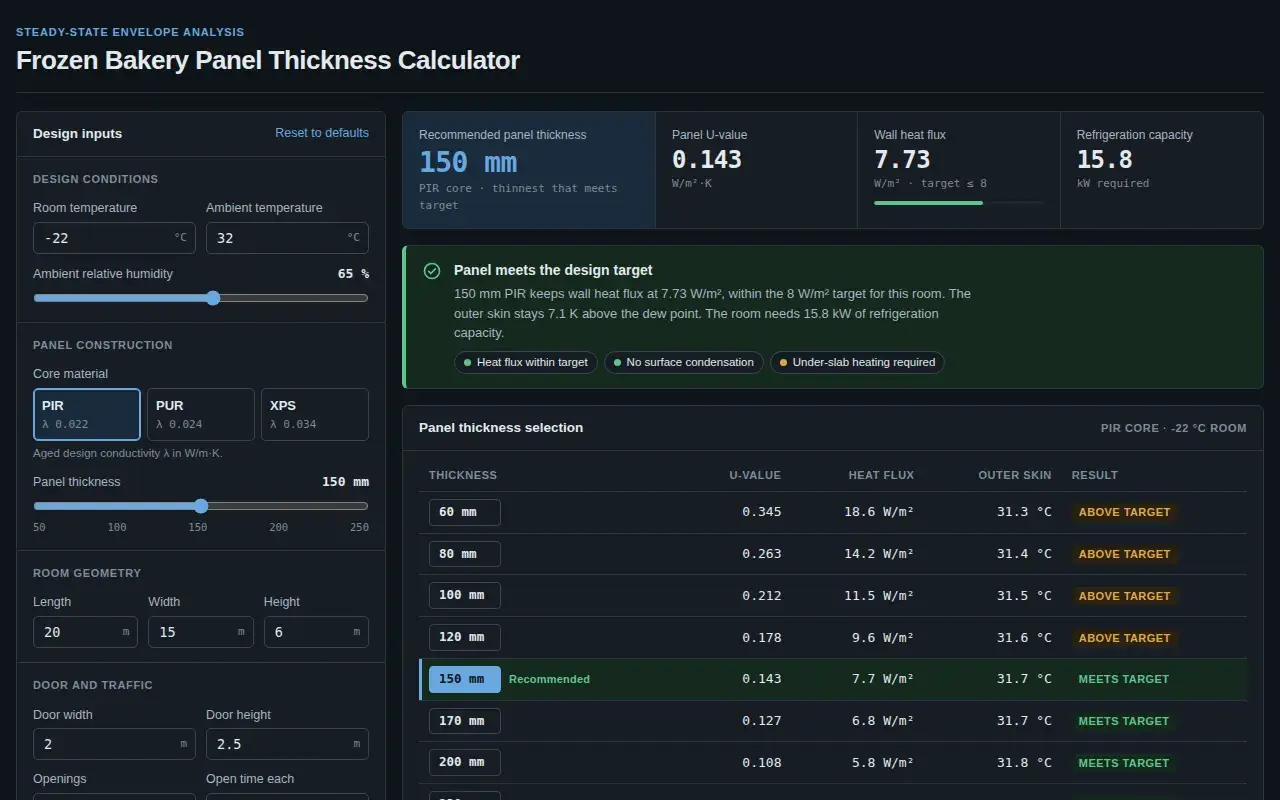The width and height of the screenshot is (1280, 800).
Task: Click the room Height input
Action: pyautogui.click(x=316, y=632)
